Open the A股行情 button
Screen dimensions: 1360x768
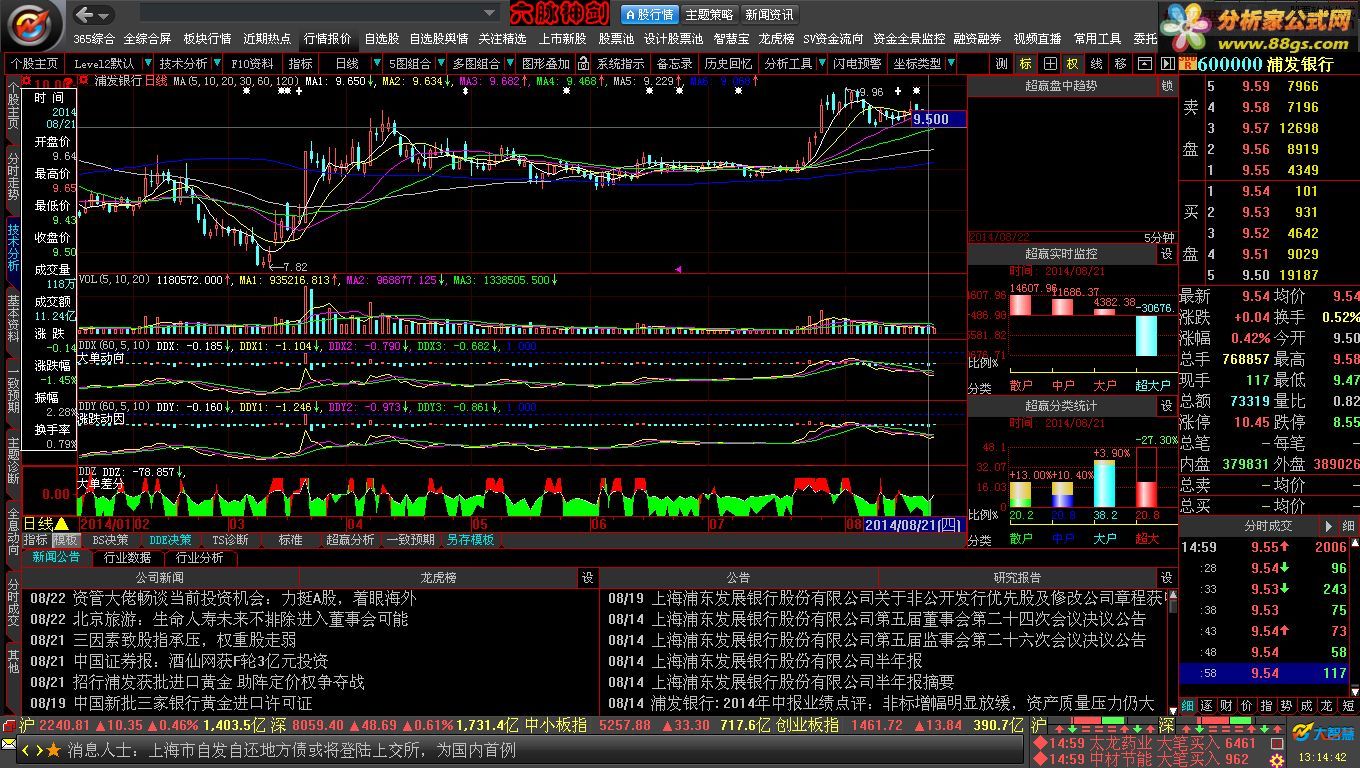point(649,14)
